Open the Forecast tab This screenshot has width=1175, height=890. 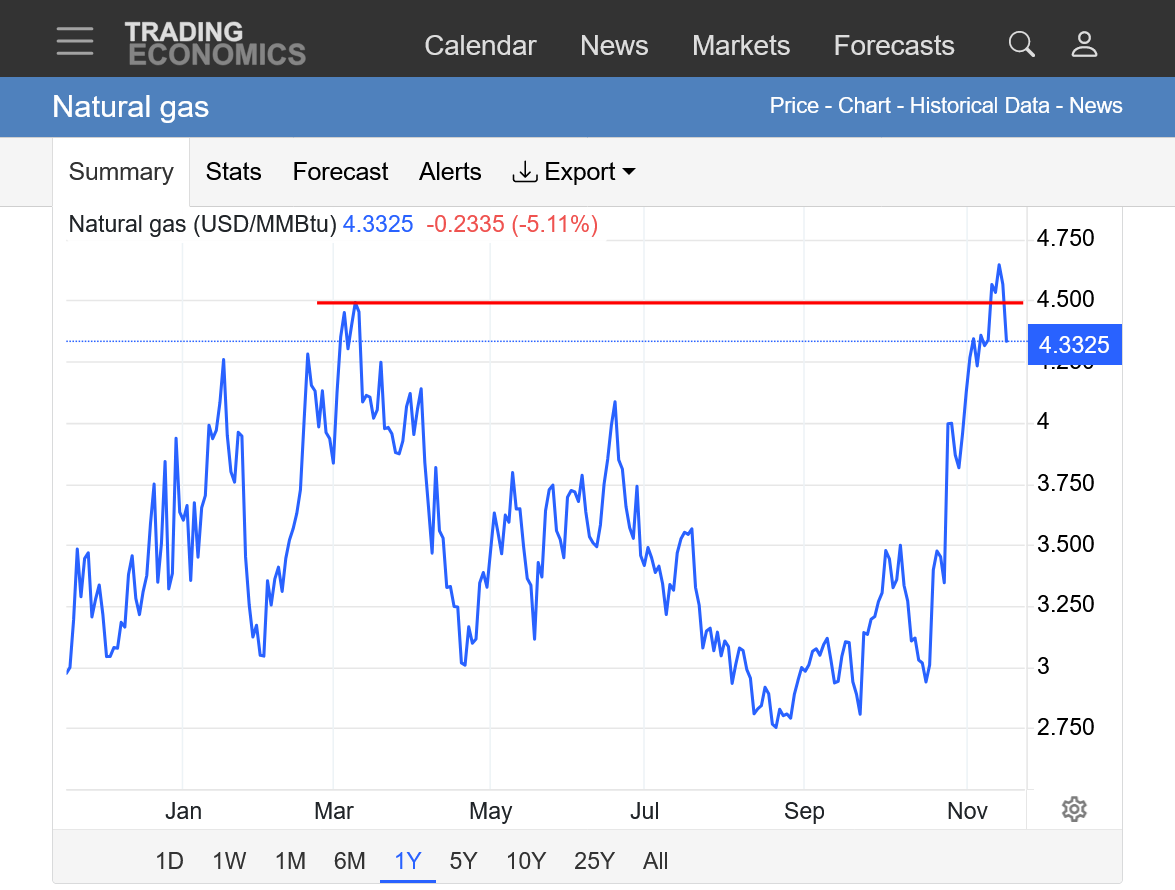[340, 172]
